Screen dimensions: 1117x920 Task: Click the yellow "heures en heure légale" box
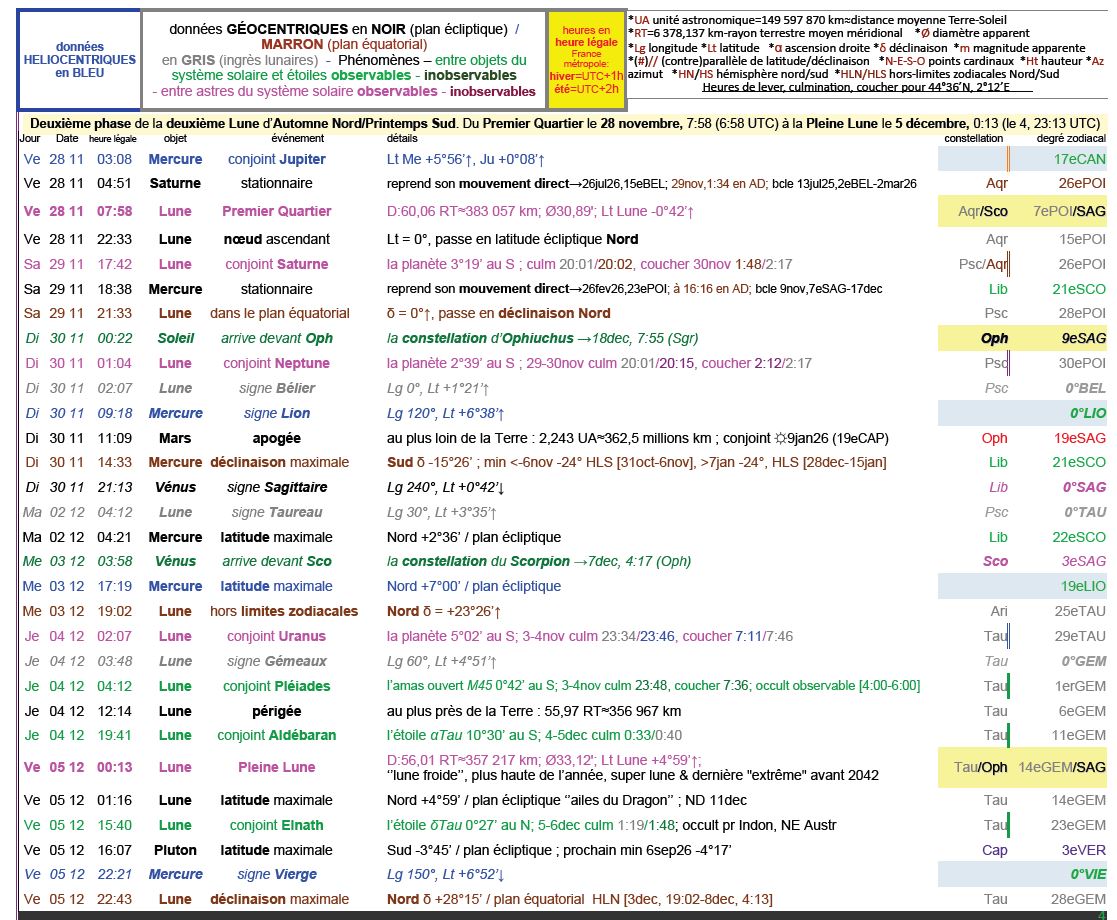coord(586,59)
